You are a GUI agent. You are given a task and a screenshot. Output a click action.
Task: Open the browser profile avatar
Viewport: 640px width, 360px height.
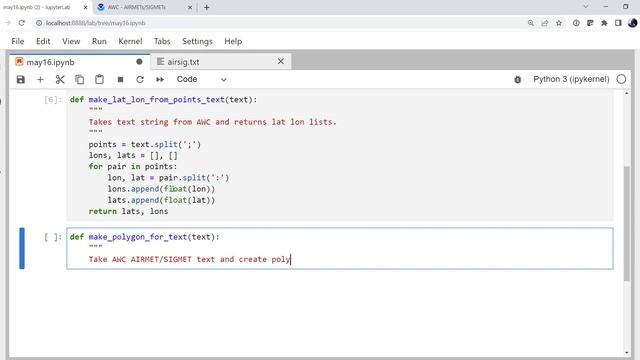coord(633,23)
